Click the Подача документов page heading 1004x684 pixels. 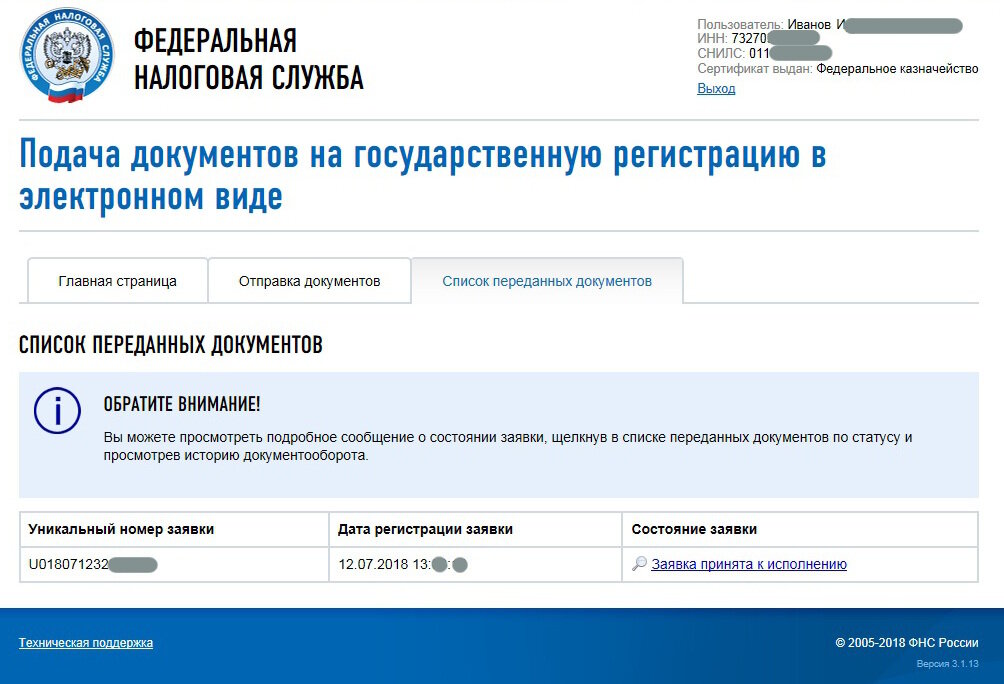point(423,175)
